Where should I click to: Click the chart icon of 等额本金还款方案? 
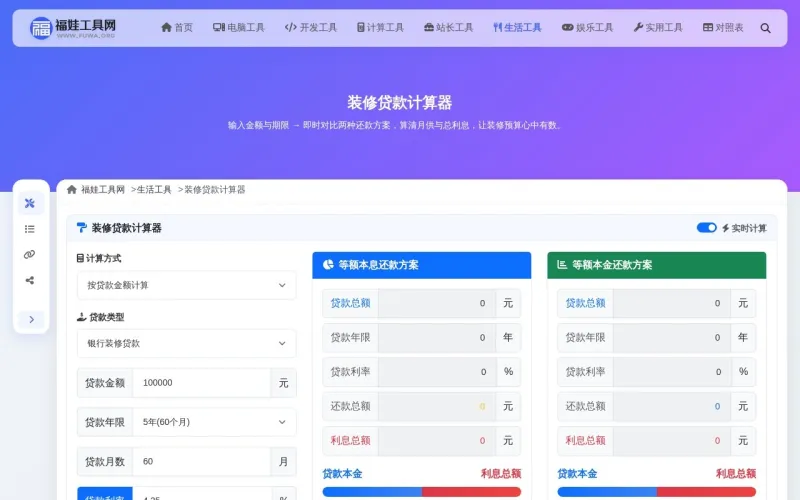pyautogui.click(x=562, y=265)
